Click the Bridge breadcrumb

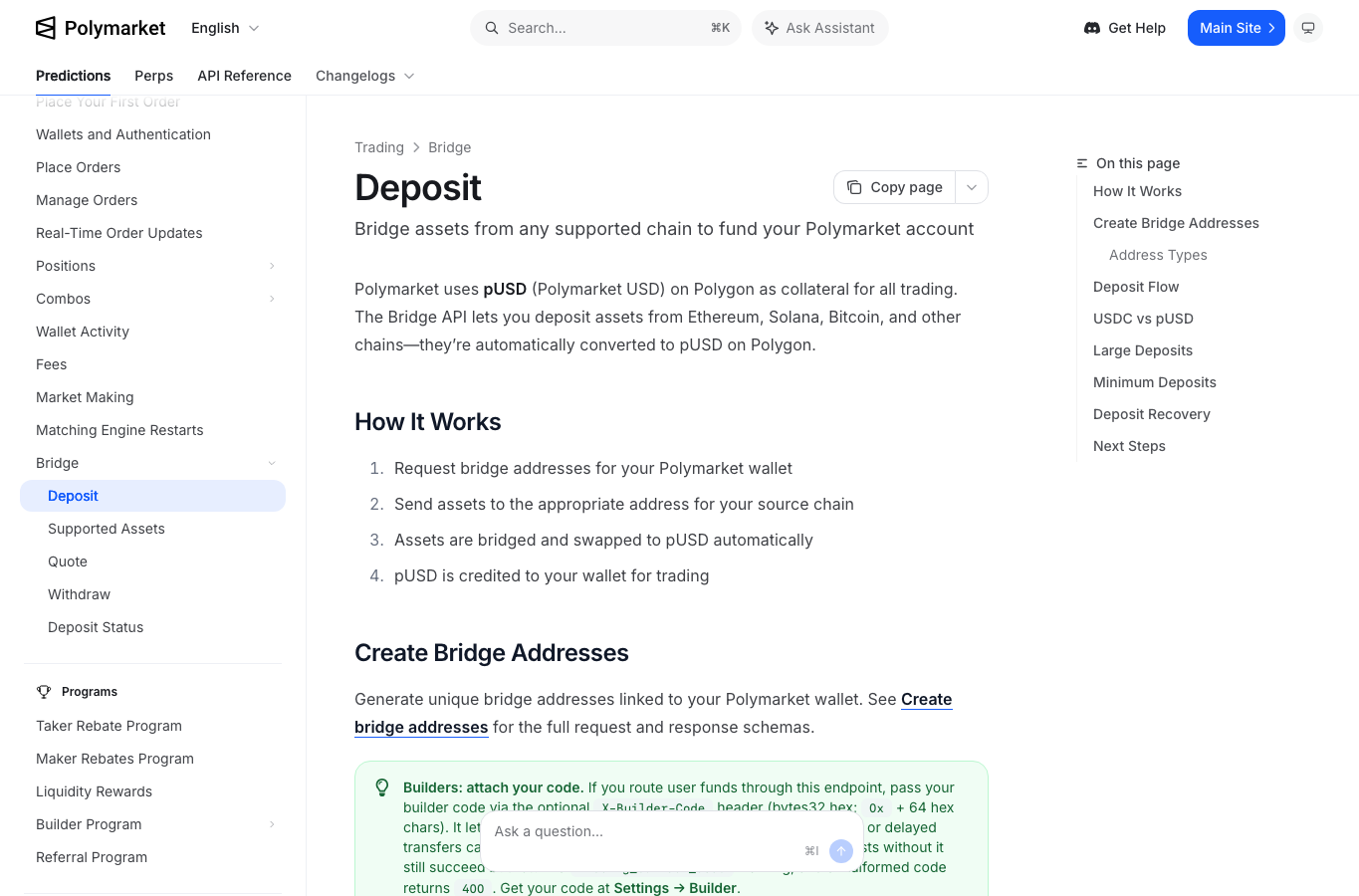tap(450, 147)
